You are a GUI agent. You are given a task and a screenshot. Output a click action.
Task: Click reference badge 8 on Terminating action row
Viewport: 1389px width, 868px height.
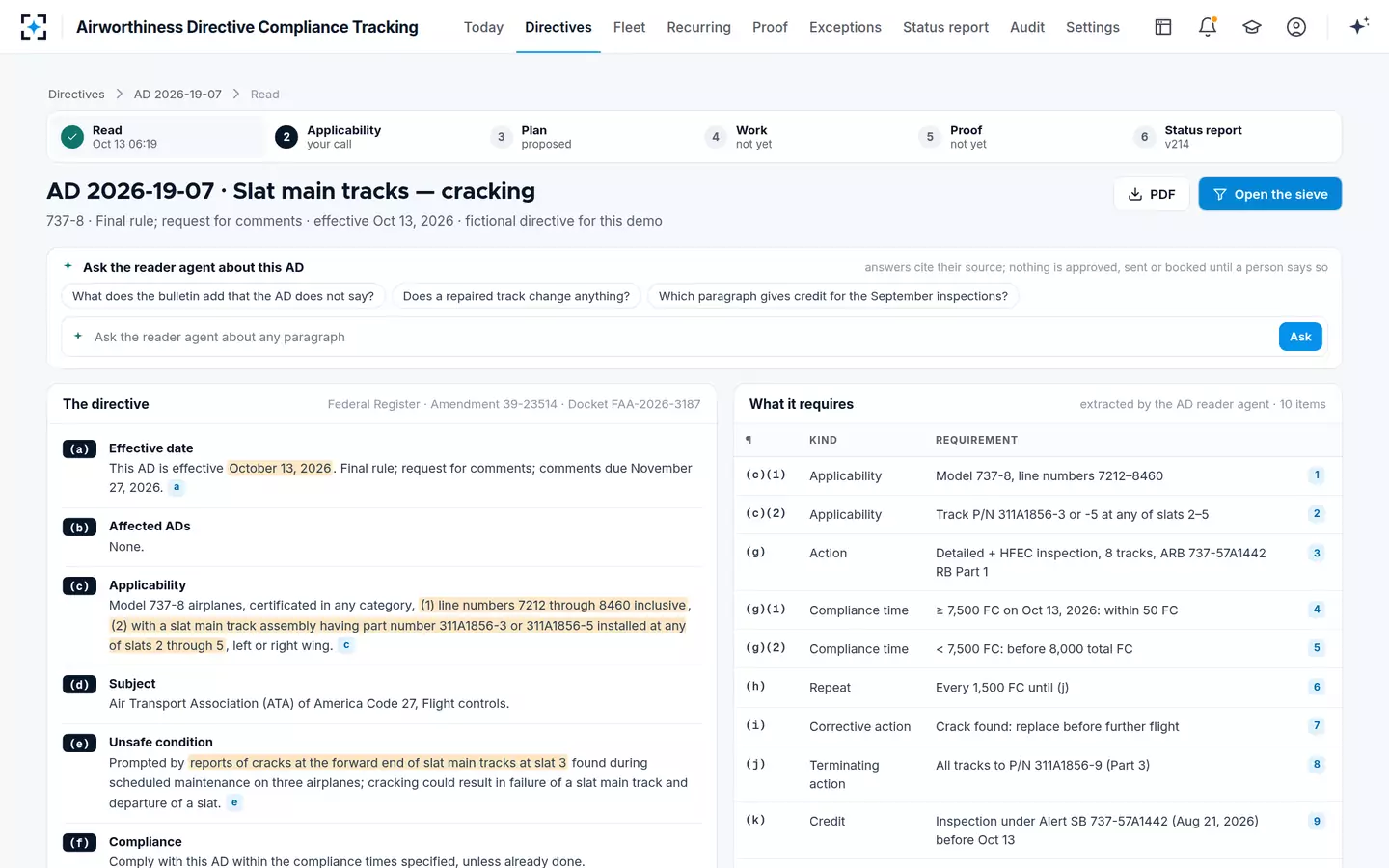pyautogui.click(x=1317, y=765)
